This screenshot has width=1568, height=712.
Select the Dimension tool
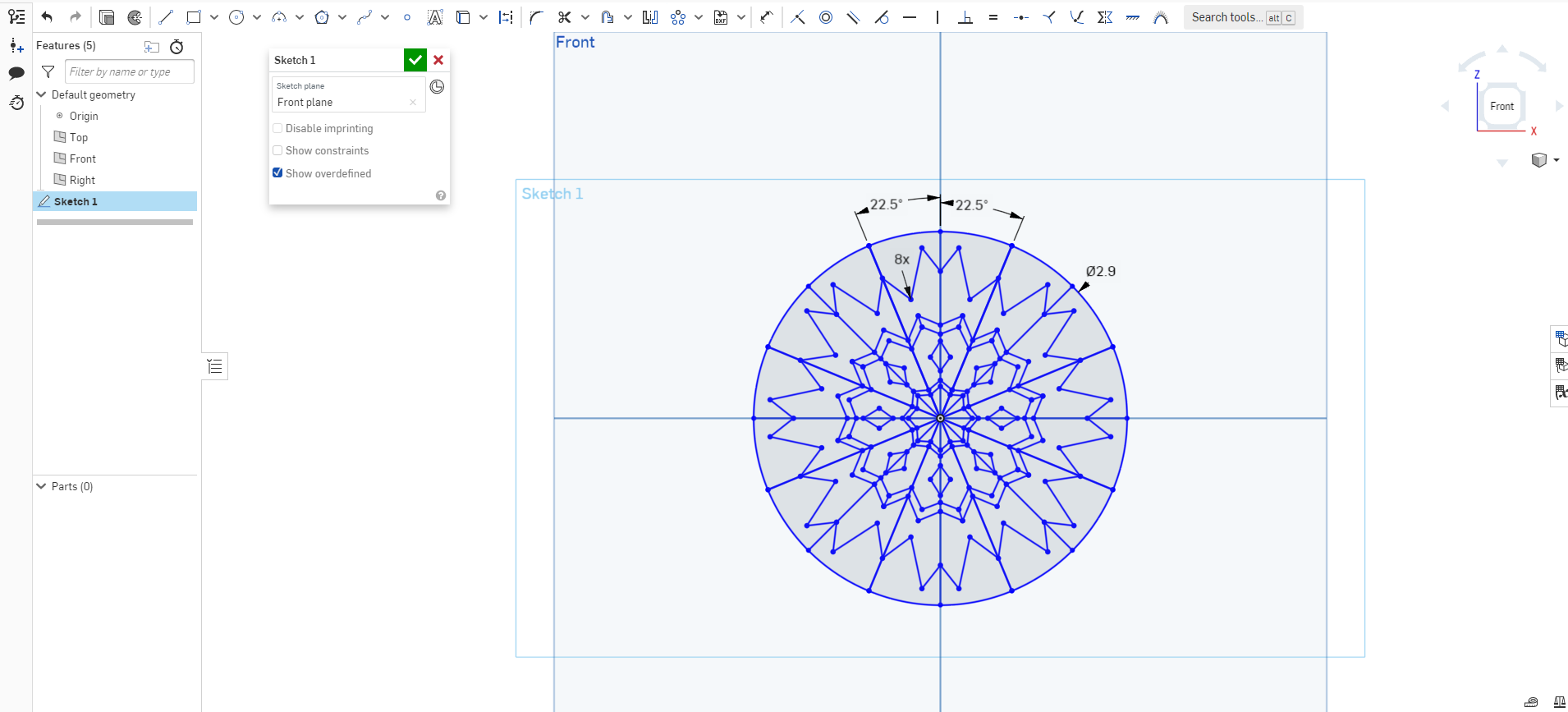(x=766, y=17)
